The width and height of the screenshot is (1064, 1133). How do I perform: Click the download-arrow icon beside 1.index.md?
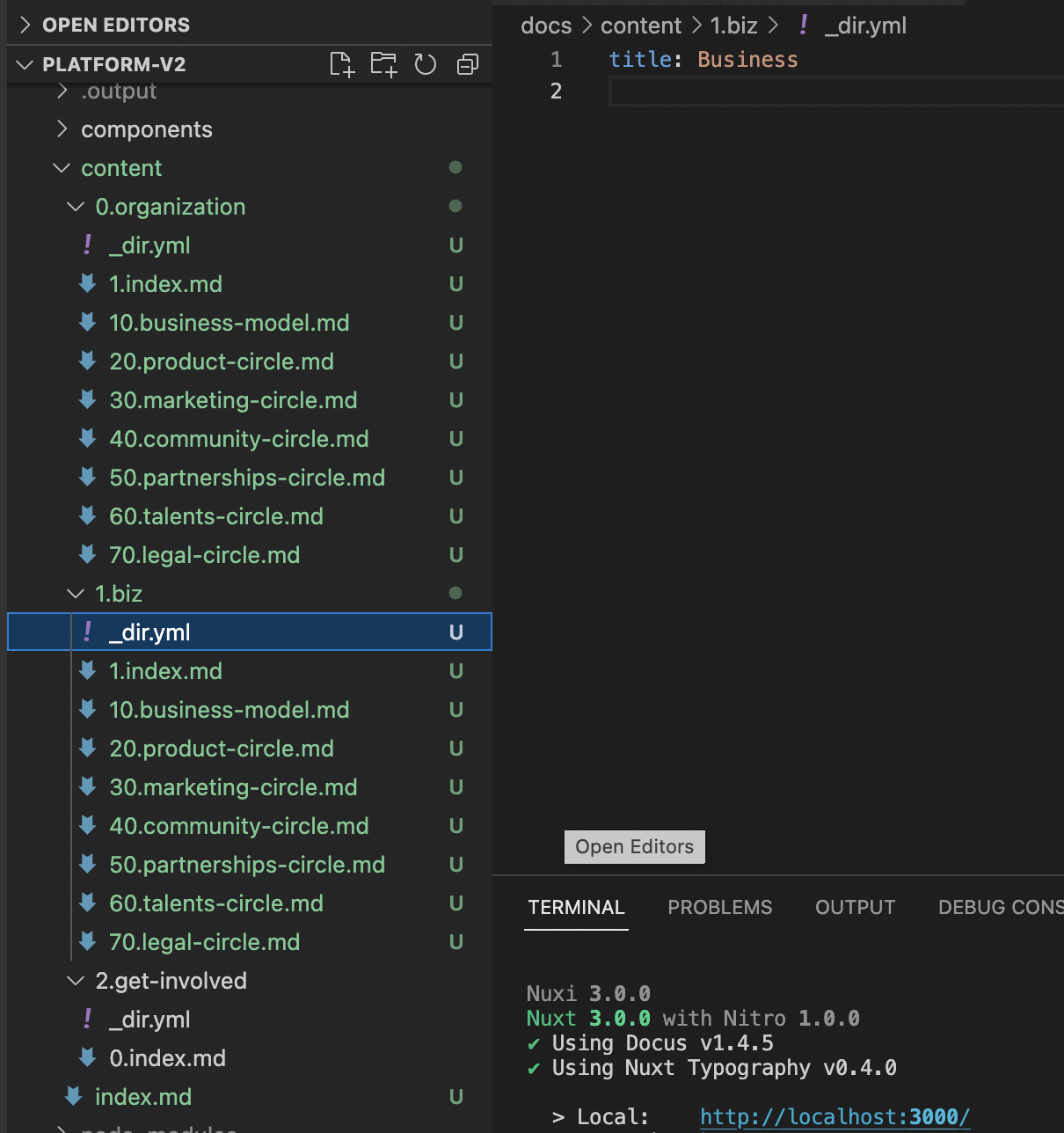coord(88,283)
